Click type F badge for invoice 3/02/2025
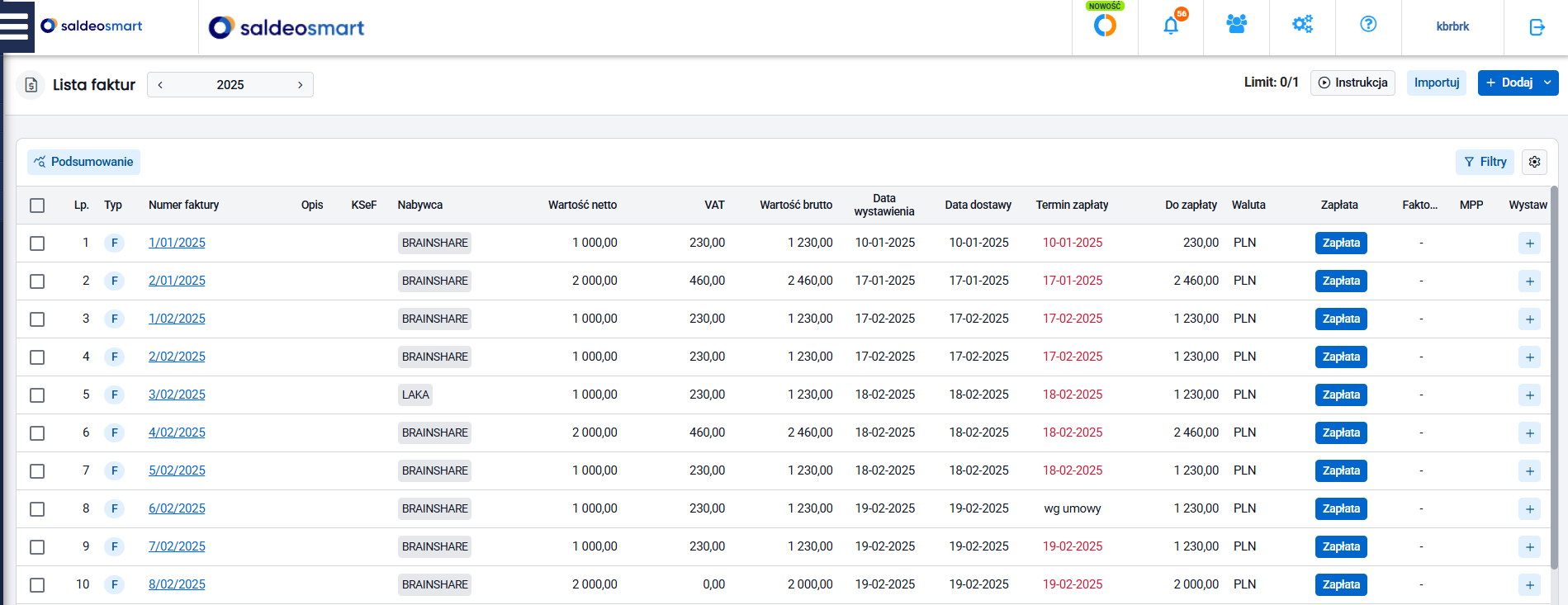Image resolution: width=1568 pixels, height=605 pixels. coord(114,395)
